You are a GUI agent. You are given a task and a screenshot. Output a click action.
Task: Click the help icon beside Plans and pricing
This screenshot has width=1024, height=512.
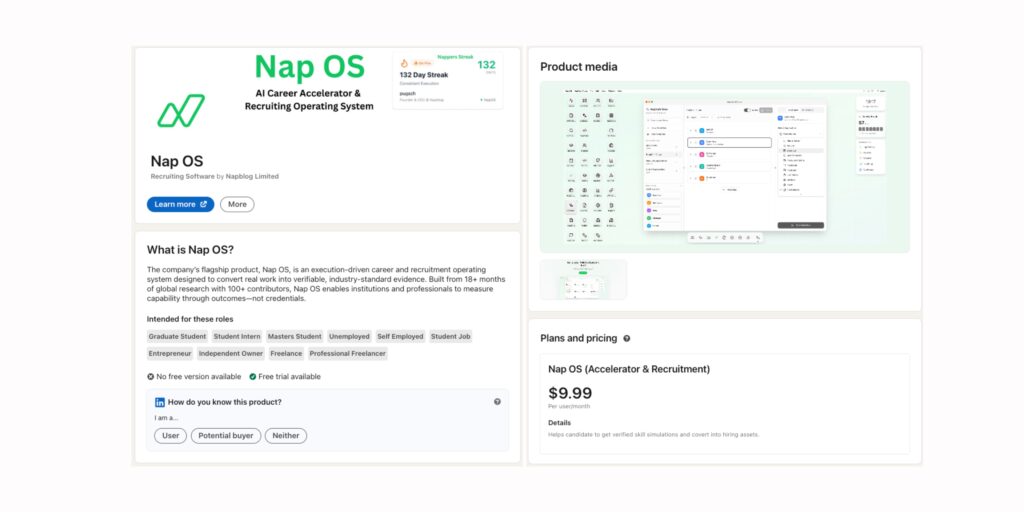pyautogui.click(x=627, y=338)
